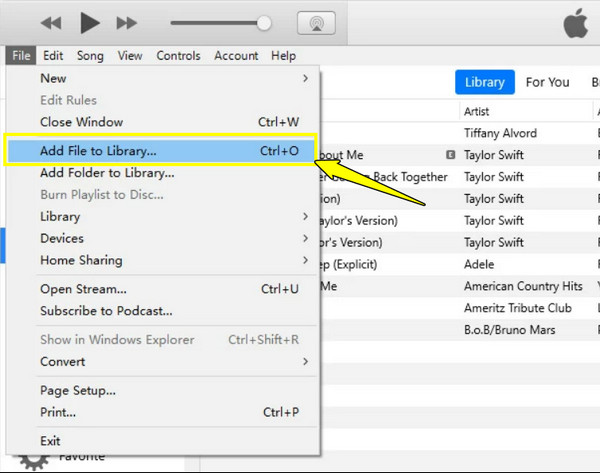Select the Adele song row
The image size is (600, 473).
460,264
